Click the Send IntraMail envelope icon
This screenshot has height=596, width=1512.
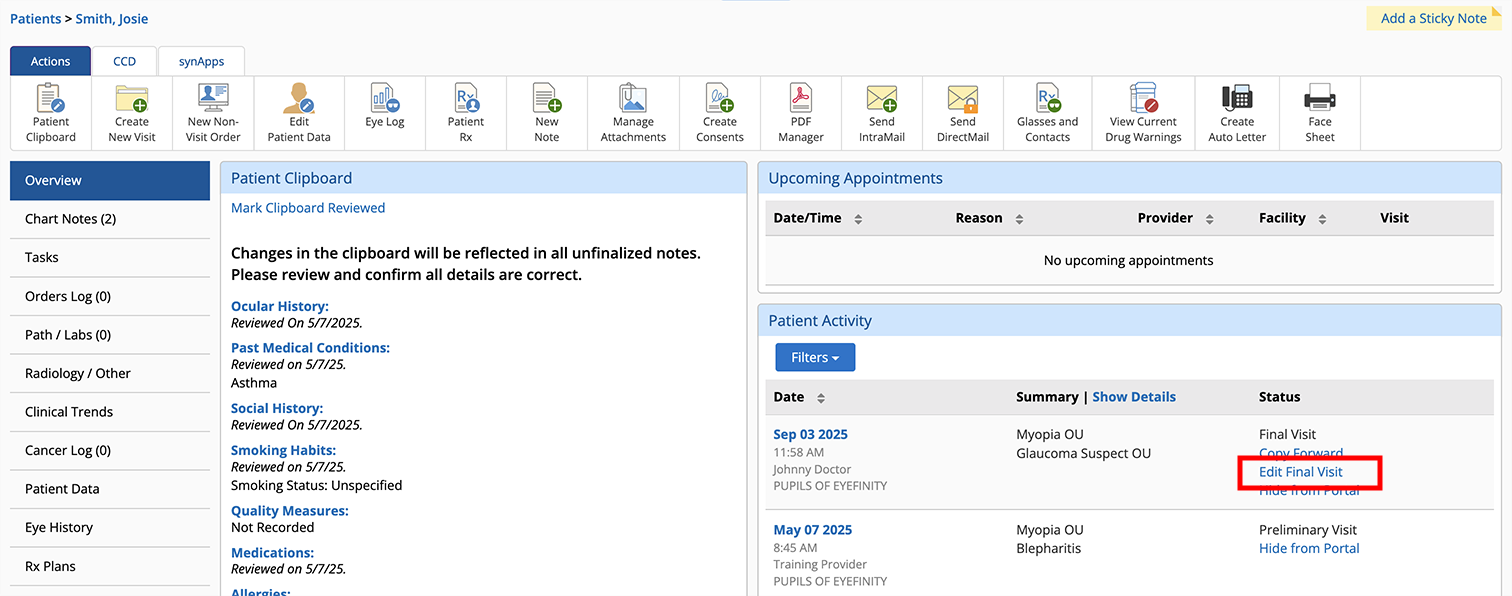point(881,100)
